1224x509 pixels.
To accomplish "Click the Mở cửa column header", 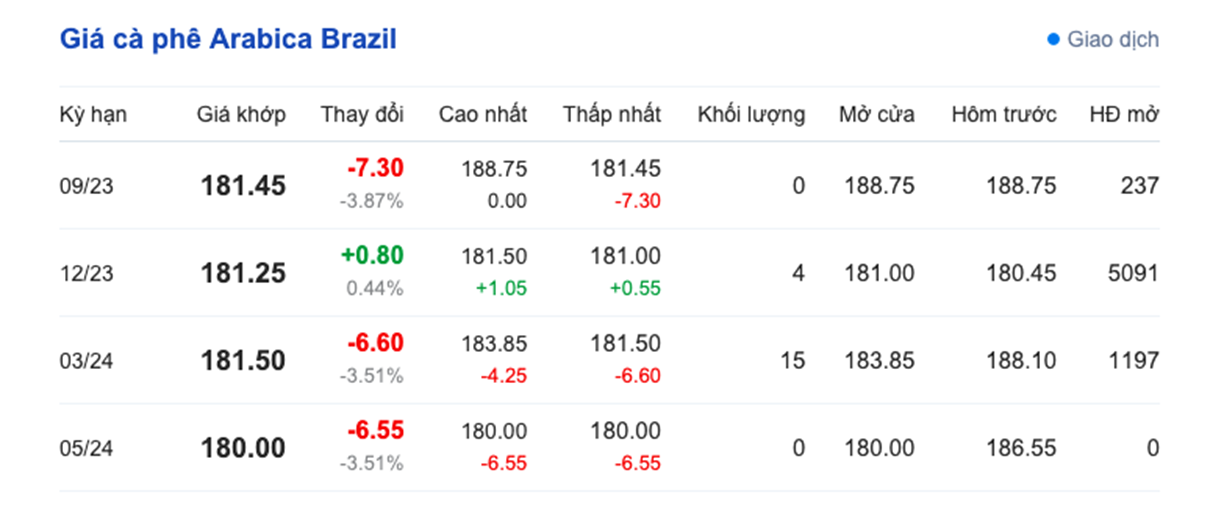I will [877, 114].
